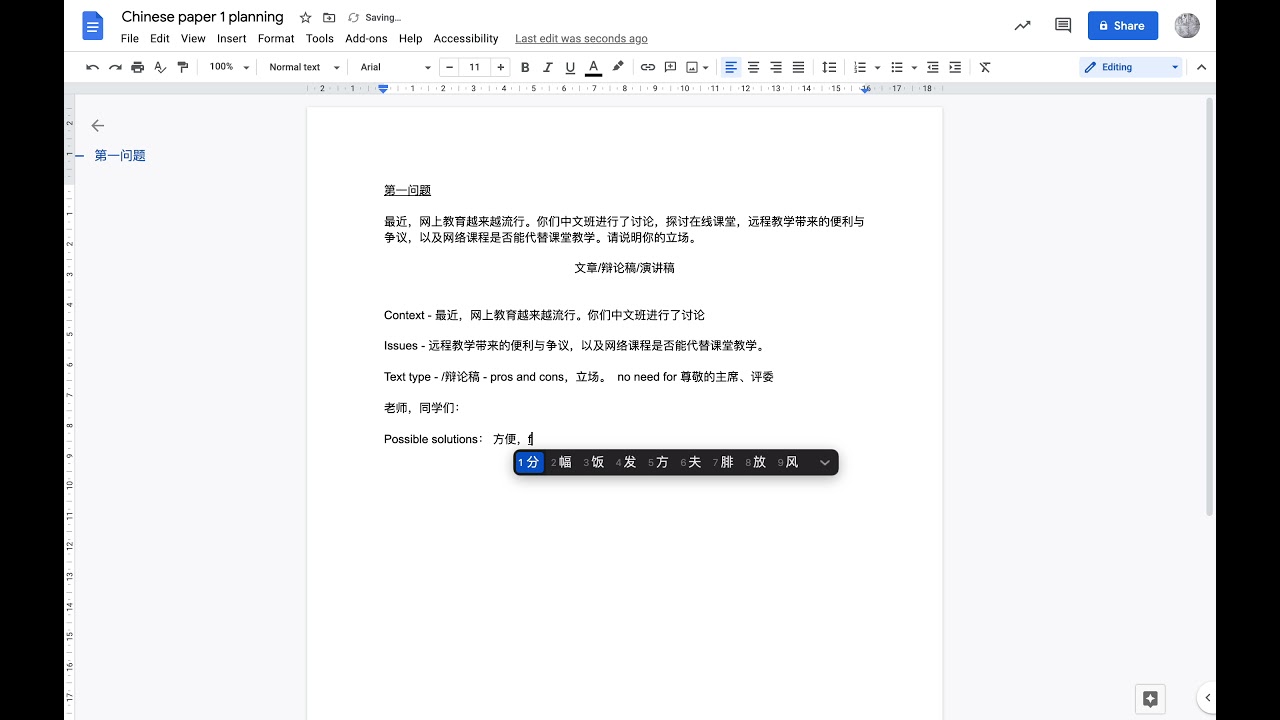Screen dimensions: 1280x720
Task: Open the line spacing options
Action: tap(829, 67)
